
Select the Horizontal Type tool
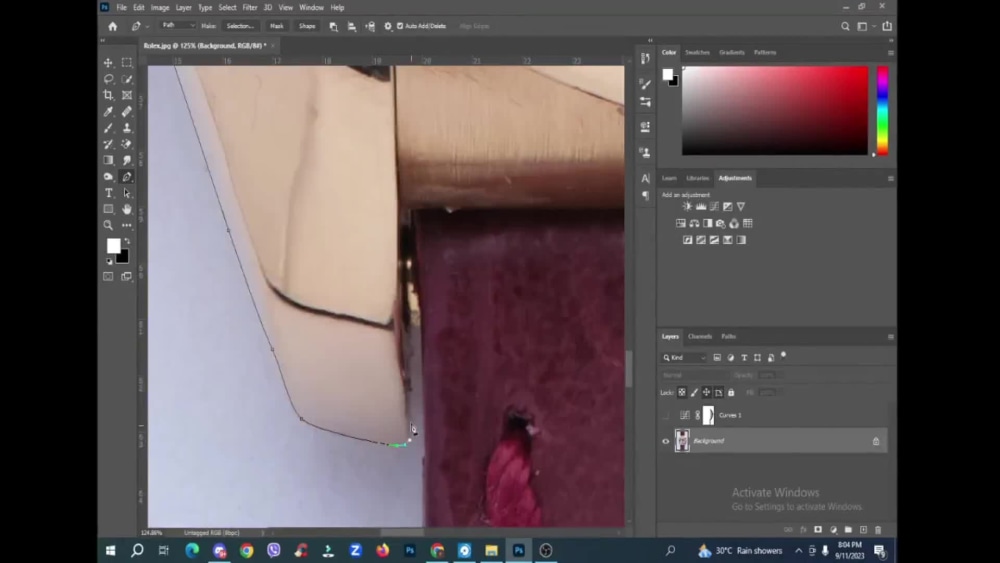pos(108,193)
